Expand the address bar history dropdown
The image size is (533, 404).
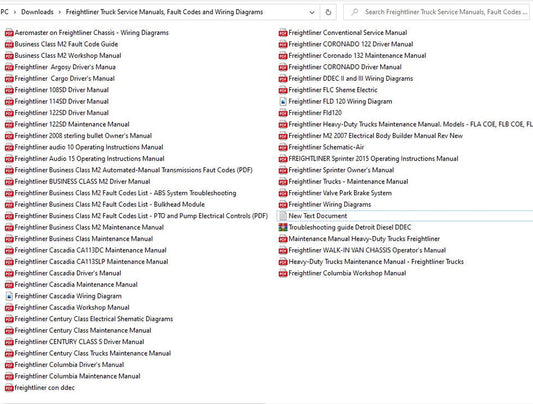tap(312, 12)
